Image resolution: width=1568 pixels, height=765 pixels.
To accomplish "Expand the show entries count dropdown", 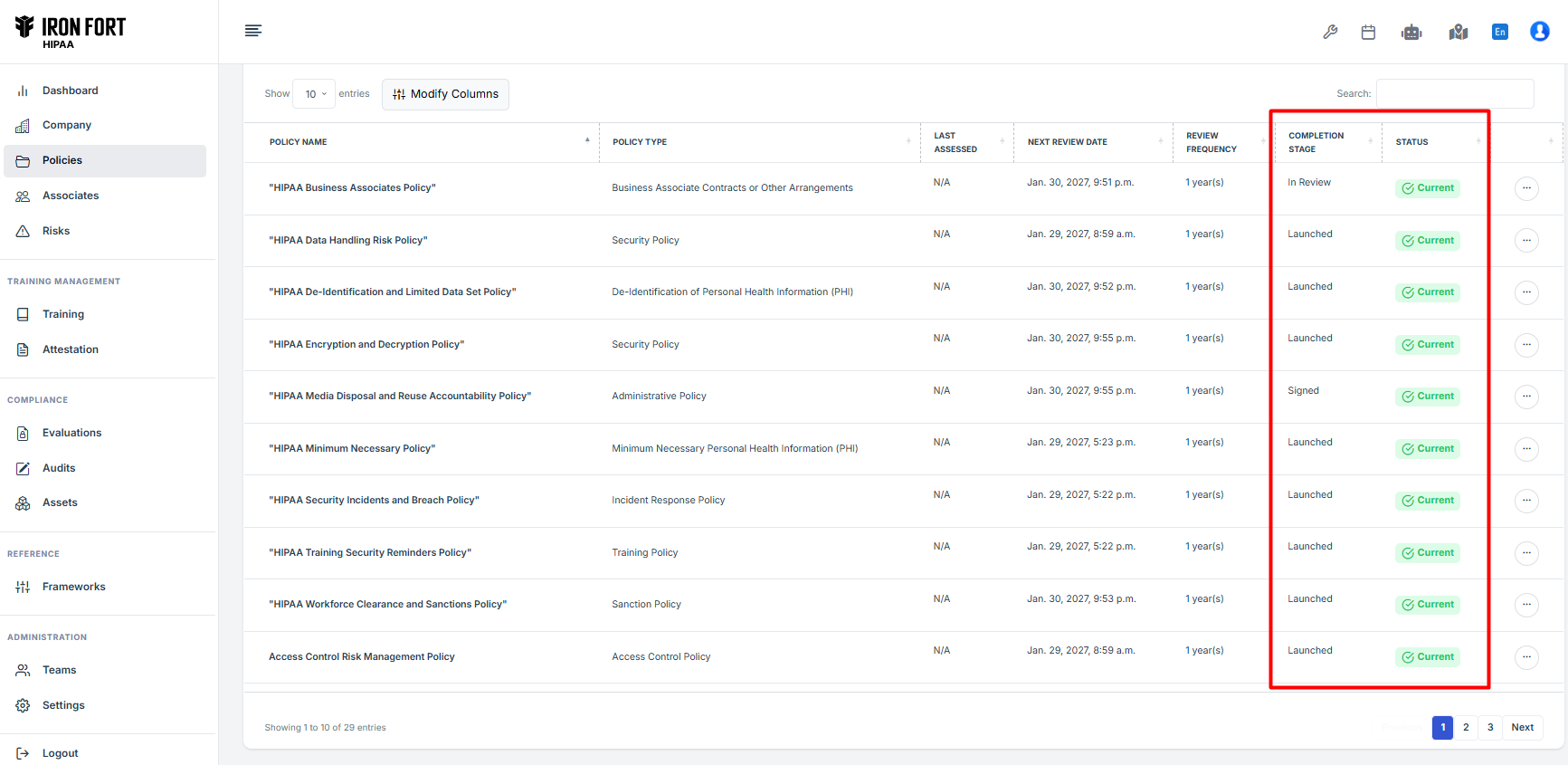I will 315,94.
